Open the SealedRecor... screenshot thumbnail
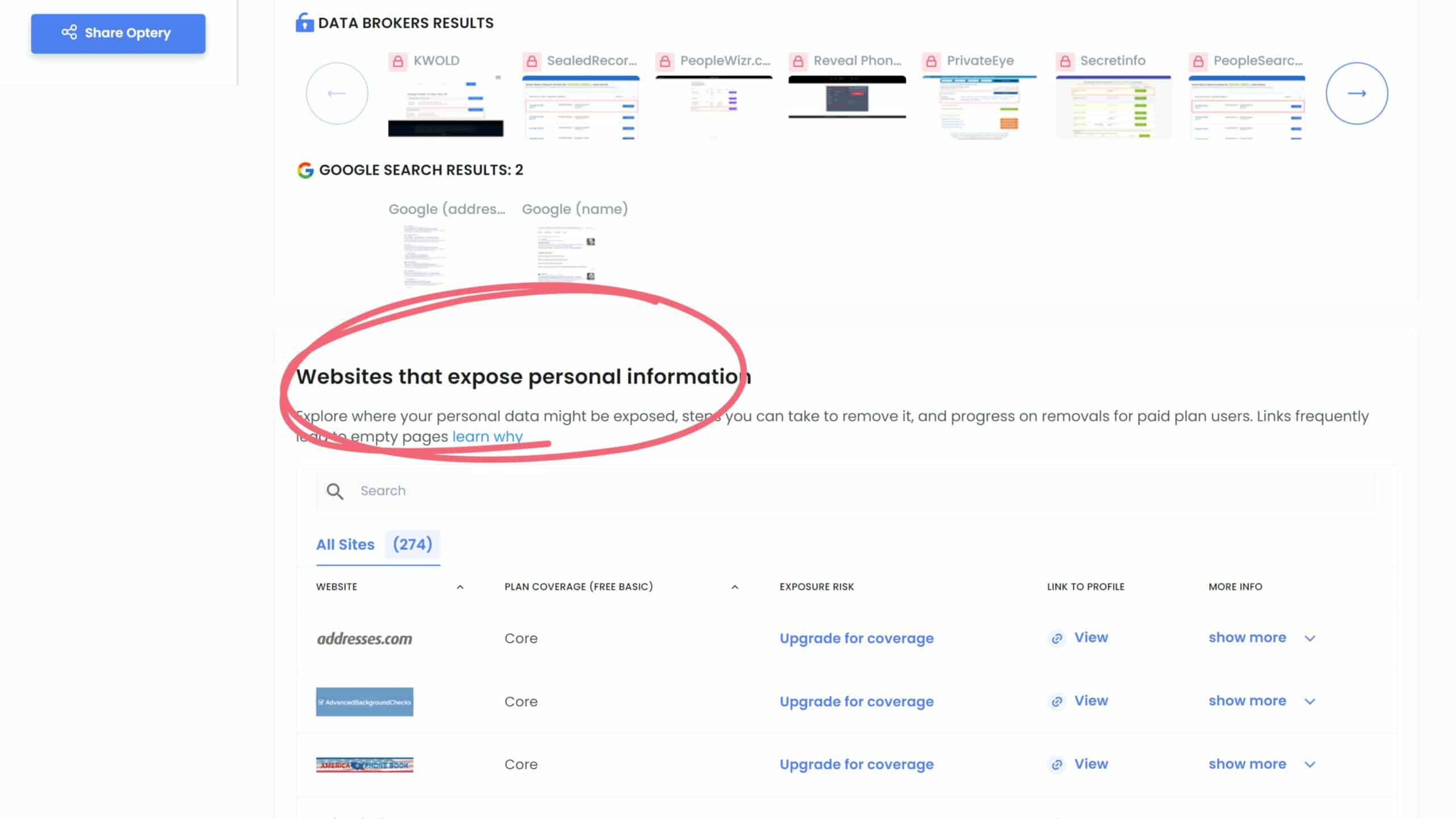The width and height of the screenshot is (1456, 819). tap(581, 106)
